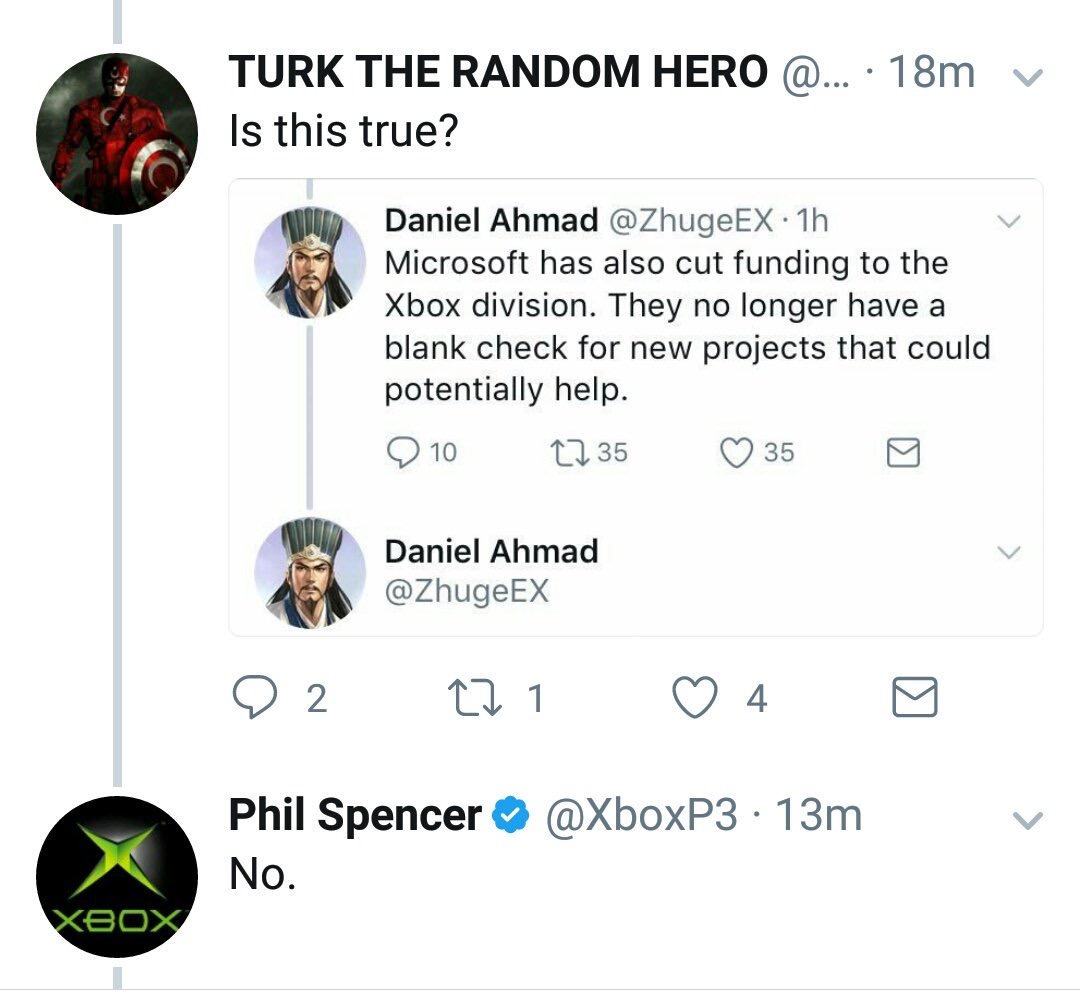
Task: Send TURK's tweet via direct message
Action: 914,697
